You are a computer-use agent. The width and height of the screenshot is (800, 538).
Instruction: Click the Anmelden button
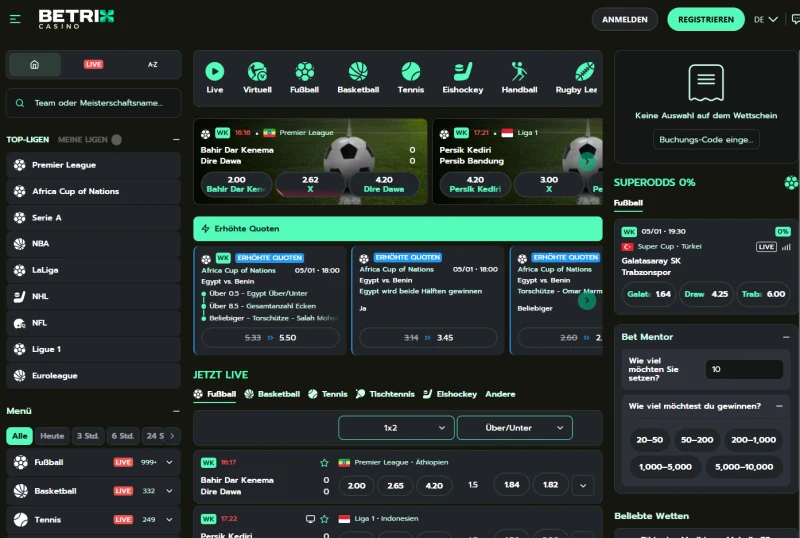tap(625, 19)
